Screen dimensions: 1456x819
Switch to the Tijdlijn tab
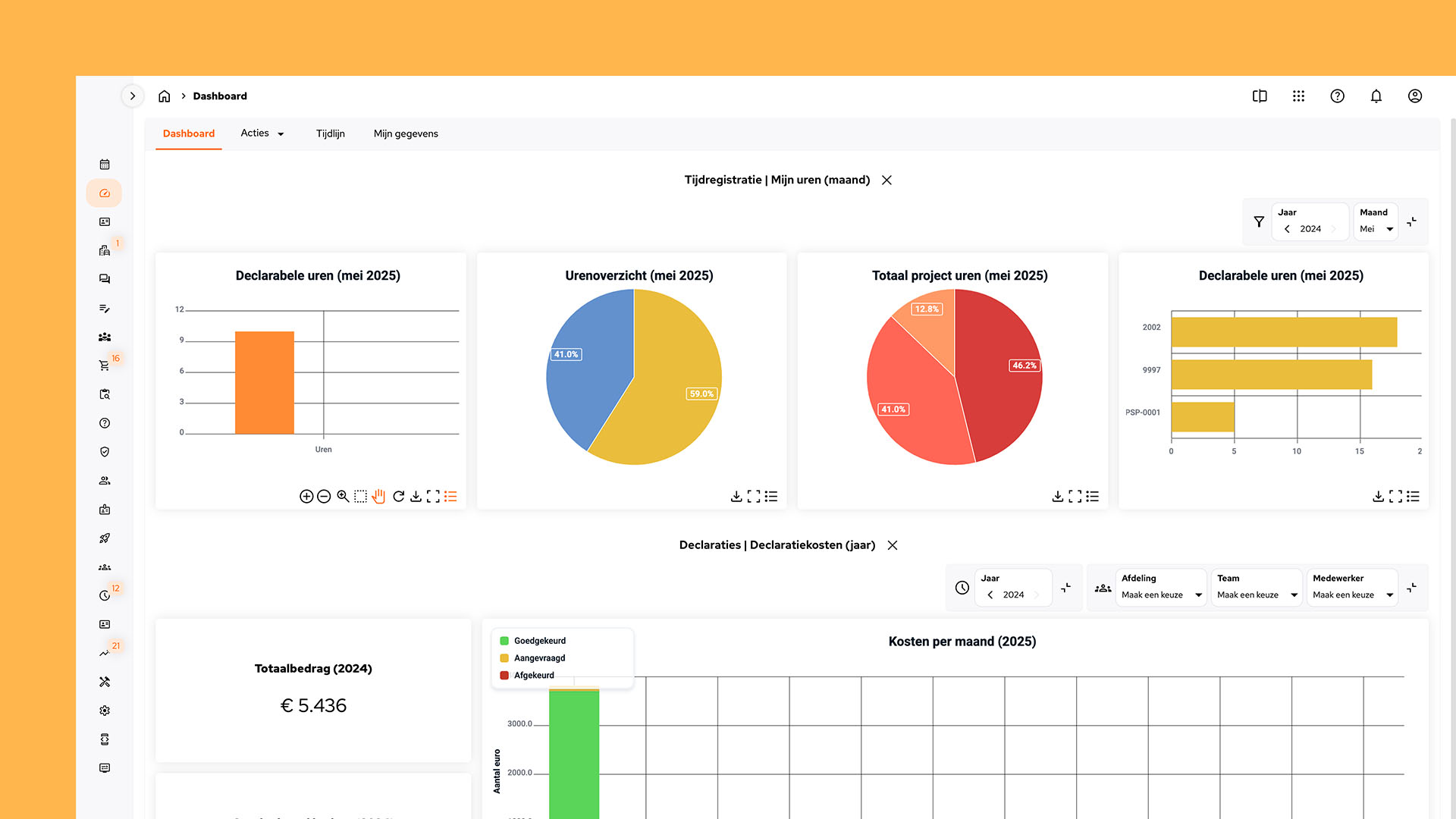tap(330, 133)
